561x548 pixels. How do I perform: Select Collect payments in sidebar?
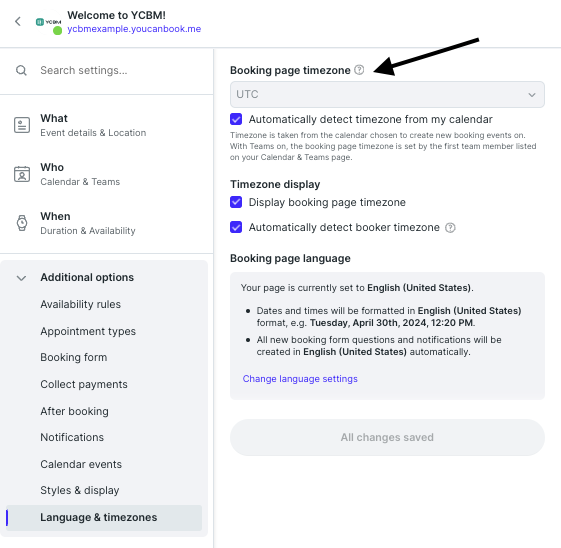(x=84, y=385)
